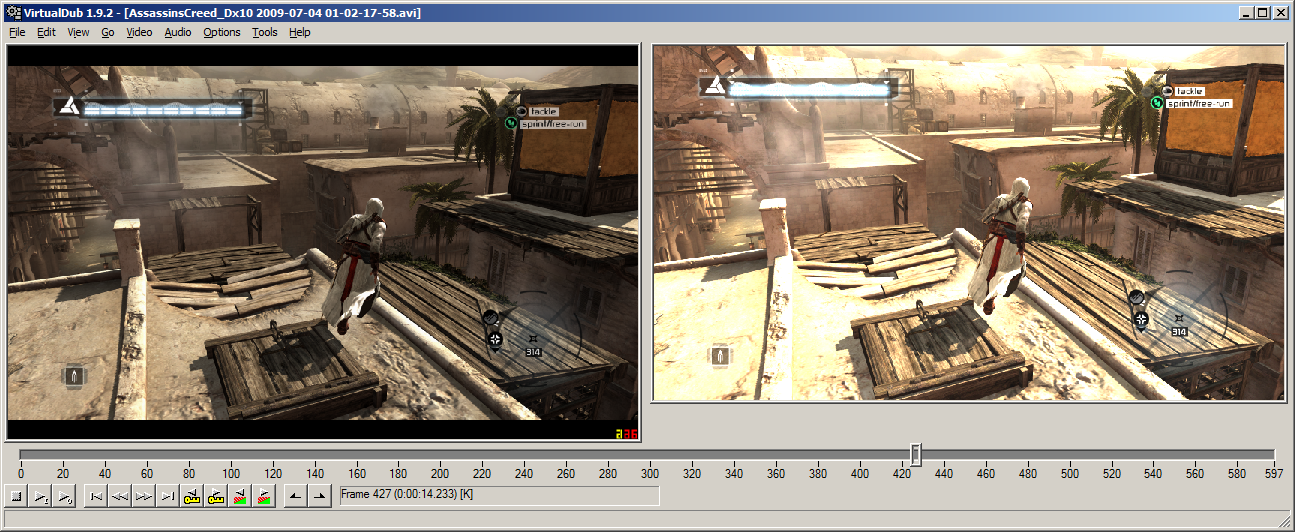Start output playback
This screenshot has height=532, width=1295.
[x=65, y=496]
